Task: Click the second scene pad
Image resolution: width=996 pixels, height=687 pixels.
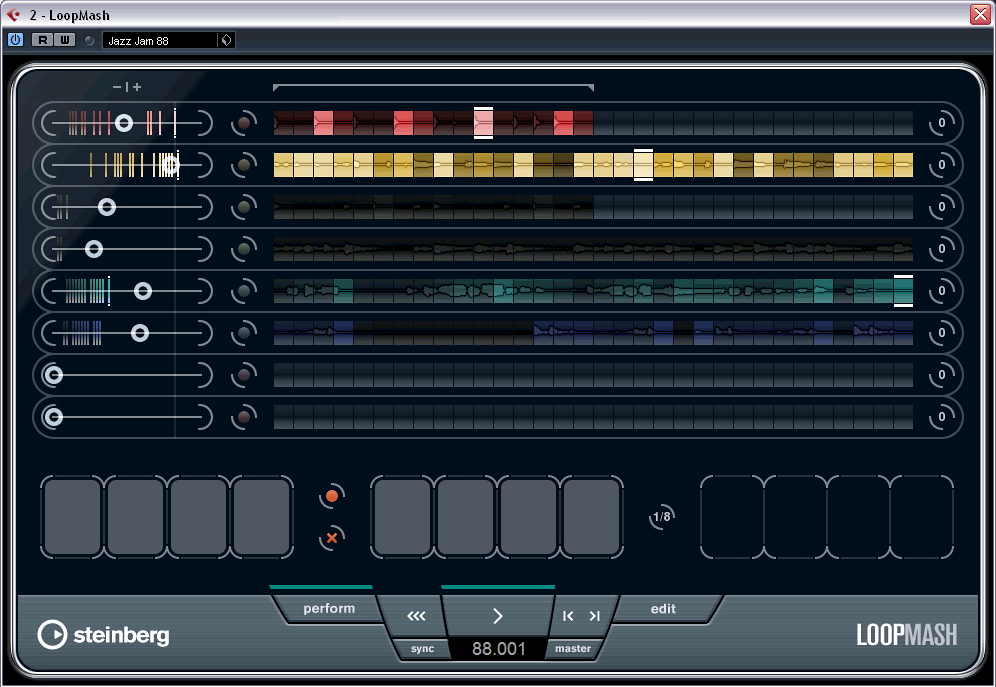Action: (x=135, y=517)
